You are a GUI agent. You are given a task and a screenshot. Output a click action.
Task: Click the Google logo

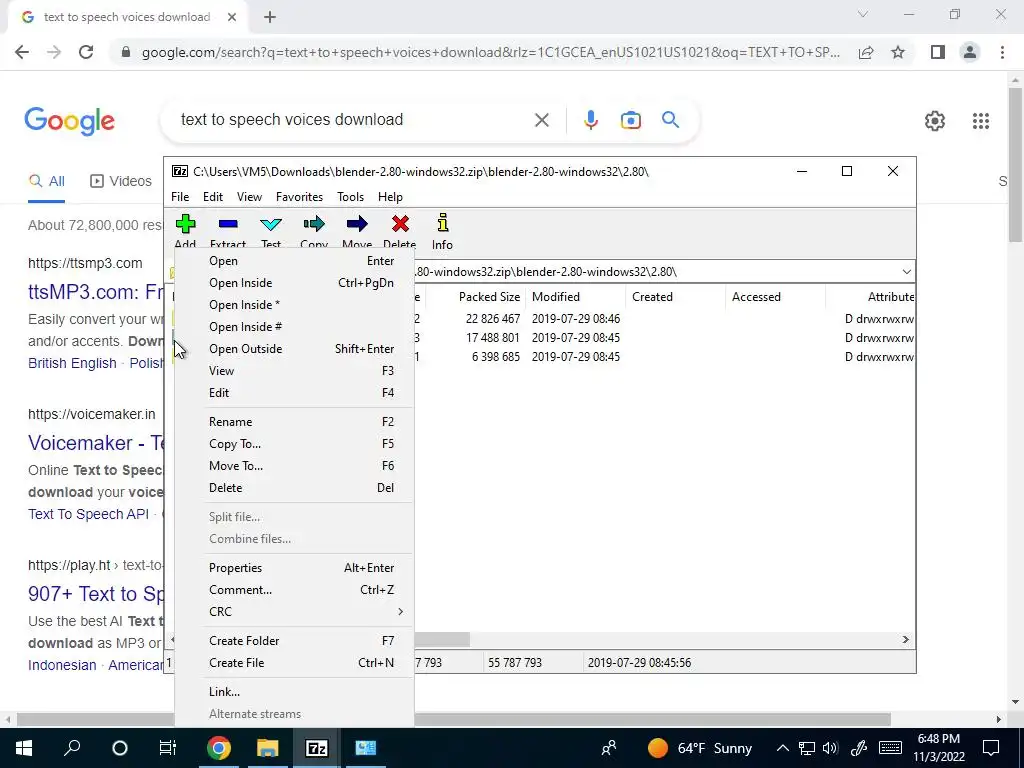pos(69,121)
